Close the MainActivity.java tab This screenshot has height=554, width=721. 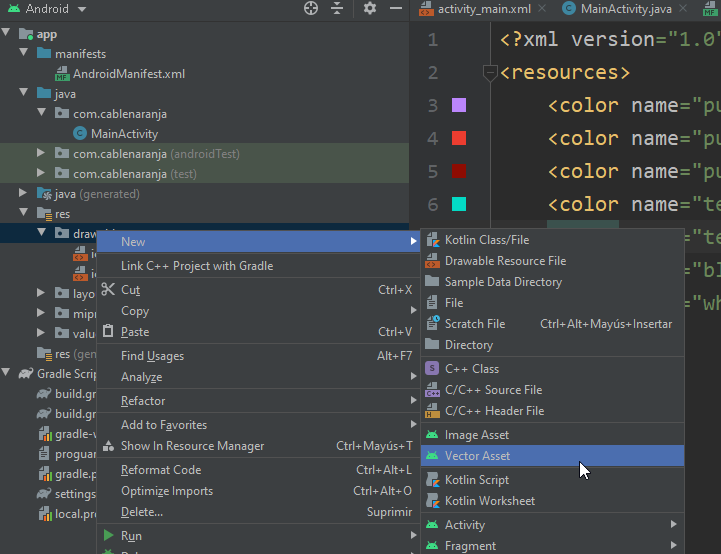tap(683, 8)
